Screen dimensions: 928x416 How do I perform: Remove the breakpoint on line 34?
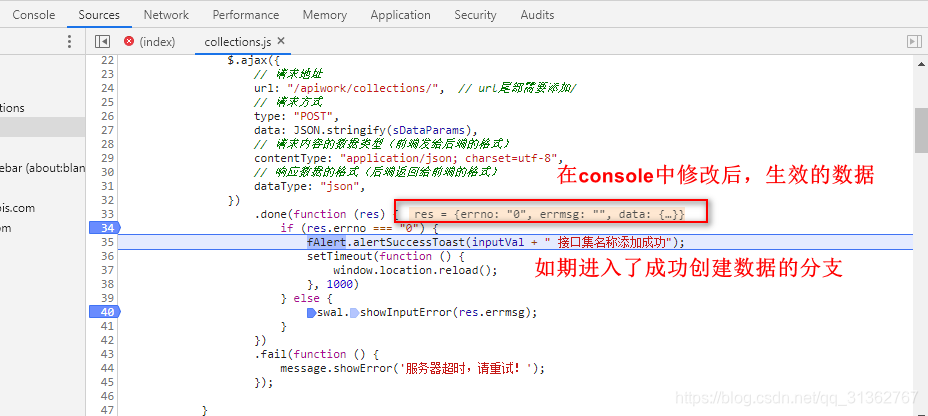point(102,228)
